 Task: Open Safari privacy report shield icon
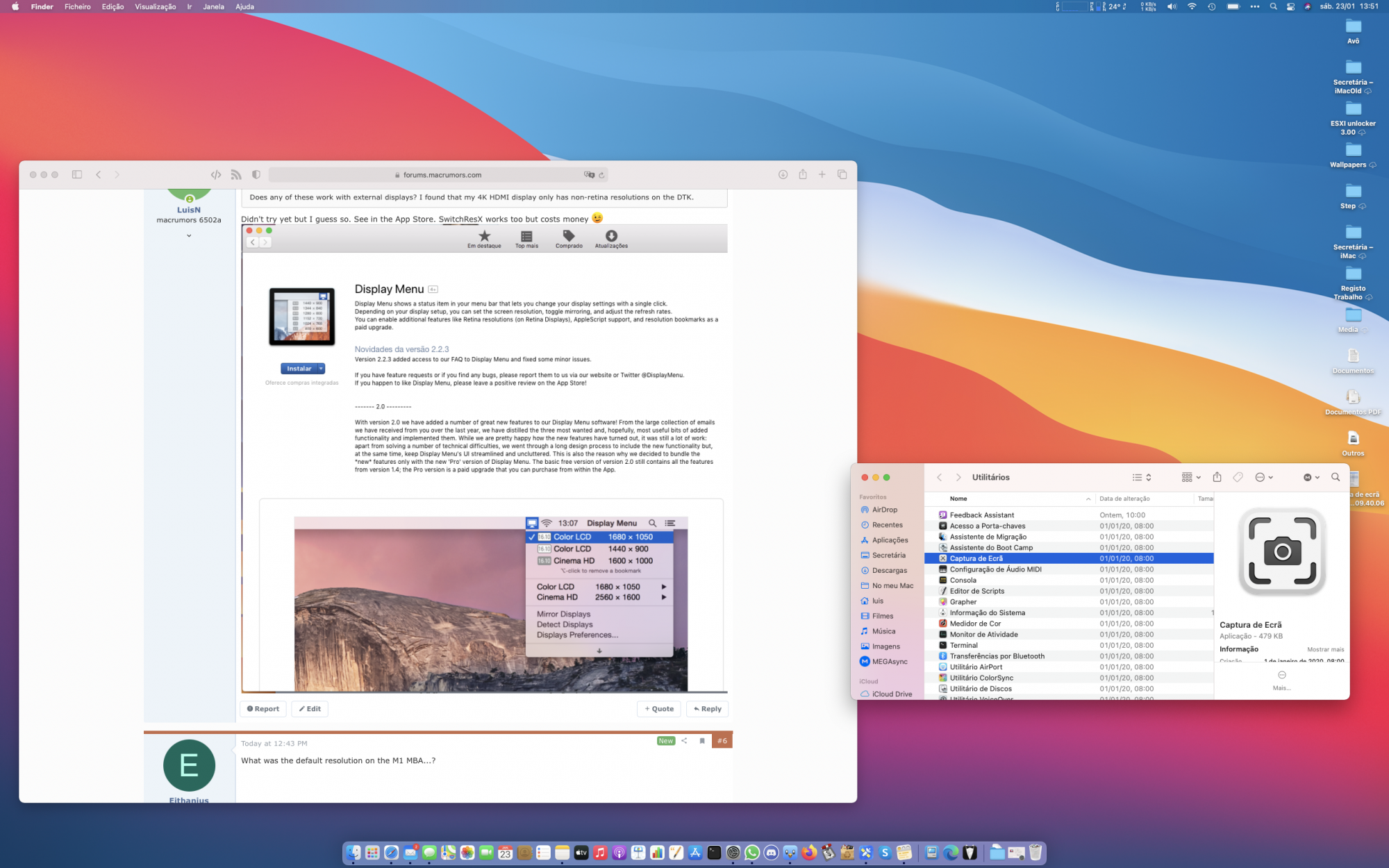tap(256, 174)
